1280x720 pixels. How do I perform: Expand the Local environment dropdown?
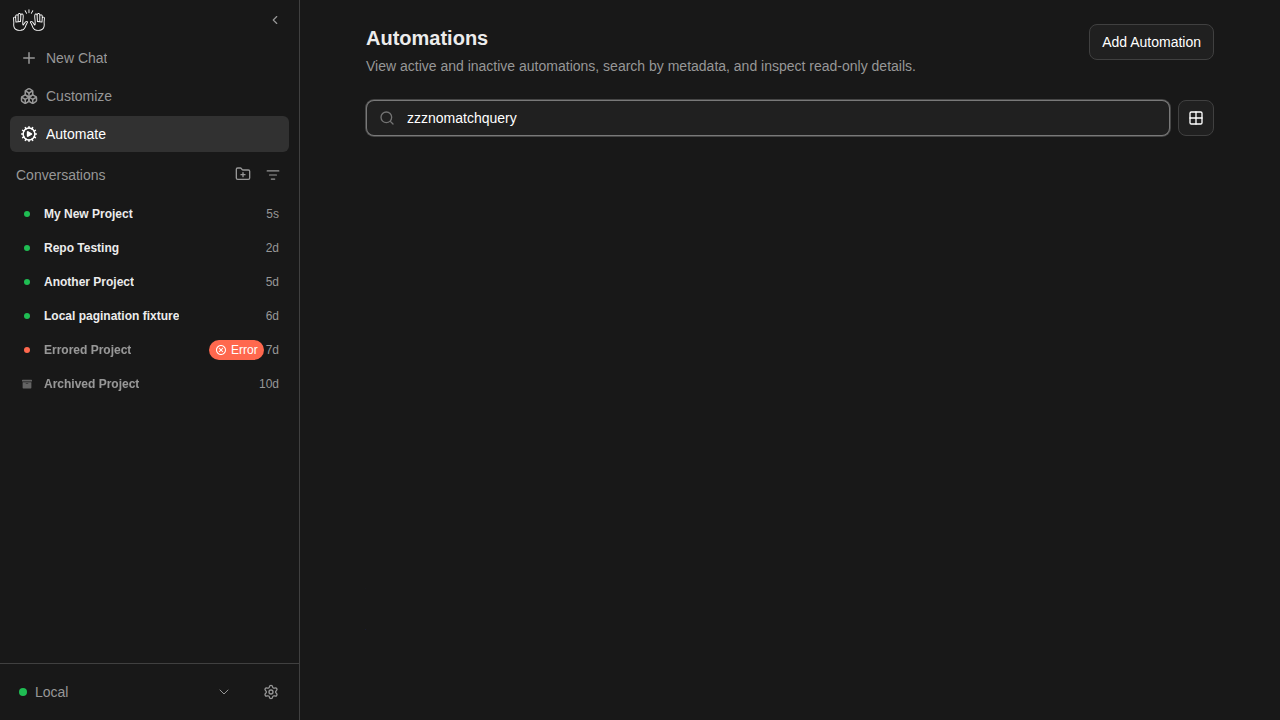pos(125,692)
